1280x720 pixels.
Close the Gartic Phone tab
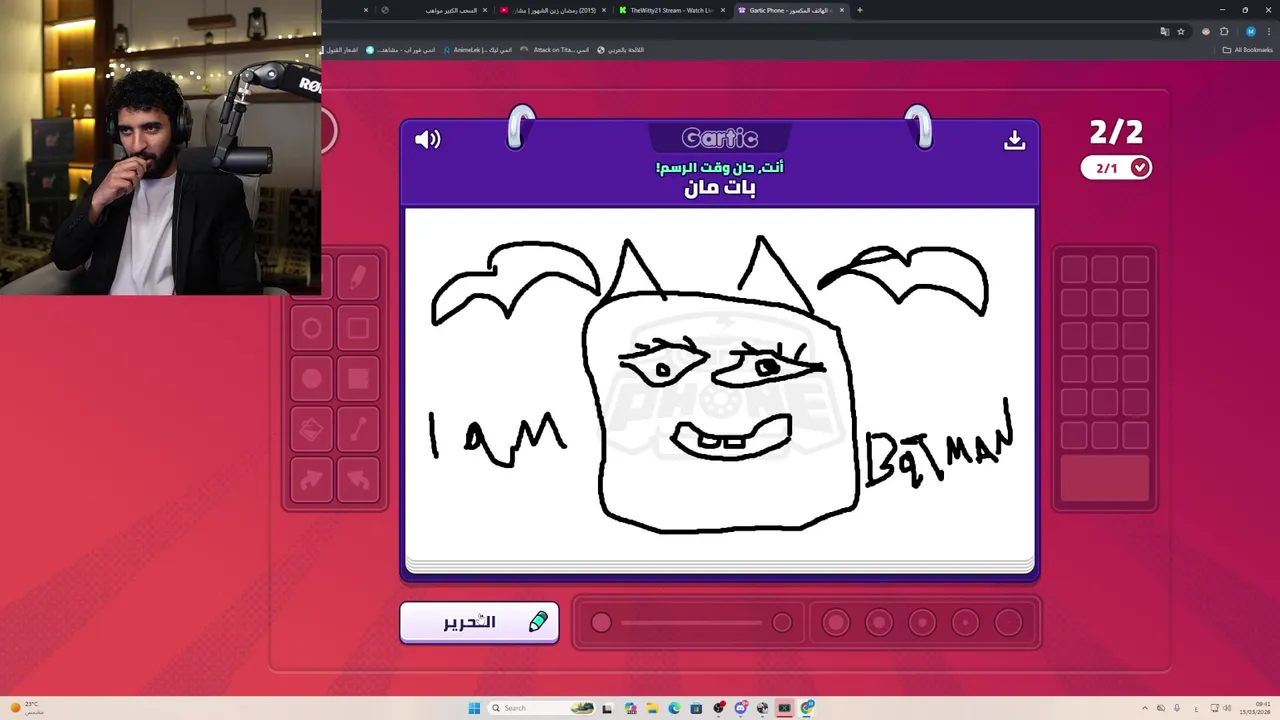842,10
